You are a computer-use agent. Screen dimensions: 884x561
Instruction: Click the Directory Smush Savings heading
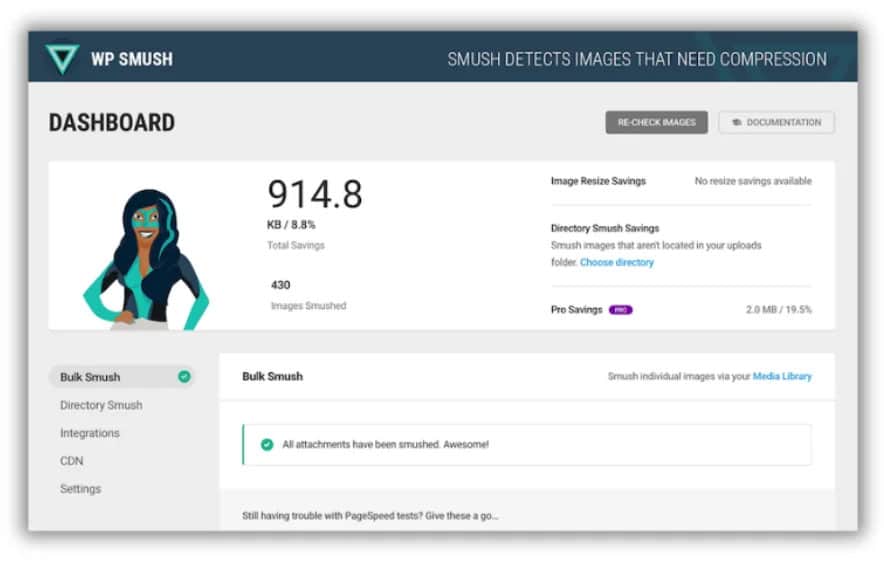coord(605,228)
